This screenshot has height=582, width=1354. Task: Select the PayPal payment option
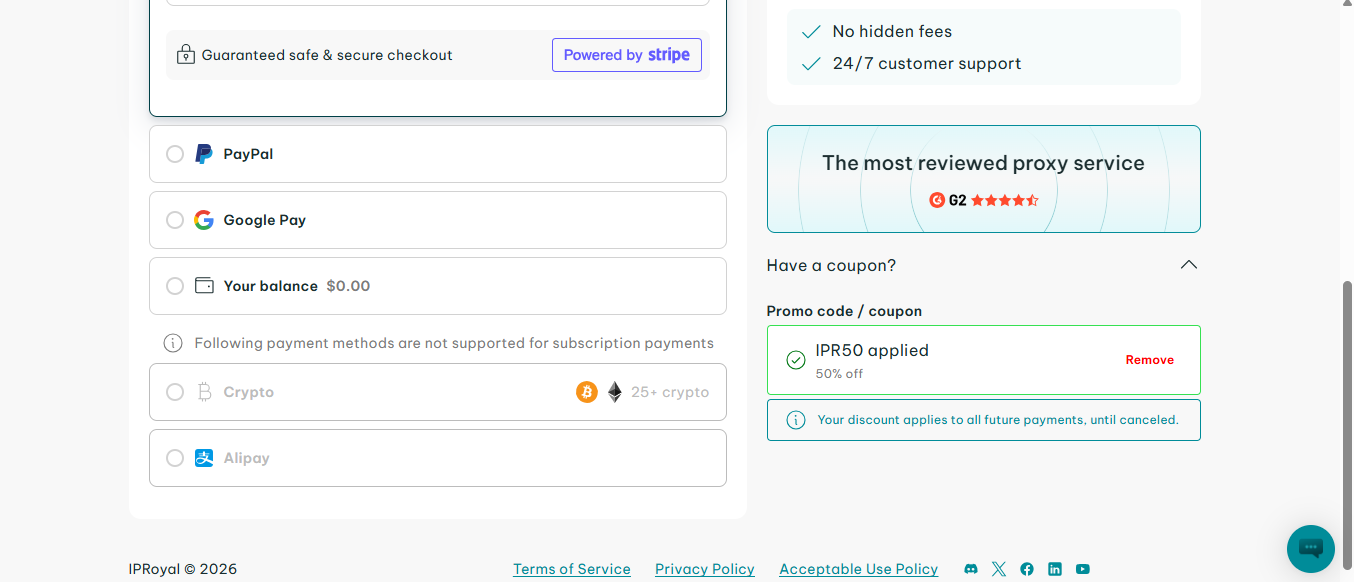[x=175, y=154]
